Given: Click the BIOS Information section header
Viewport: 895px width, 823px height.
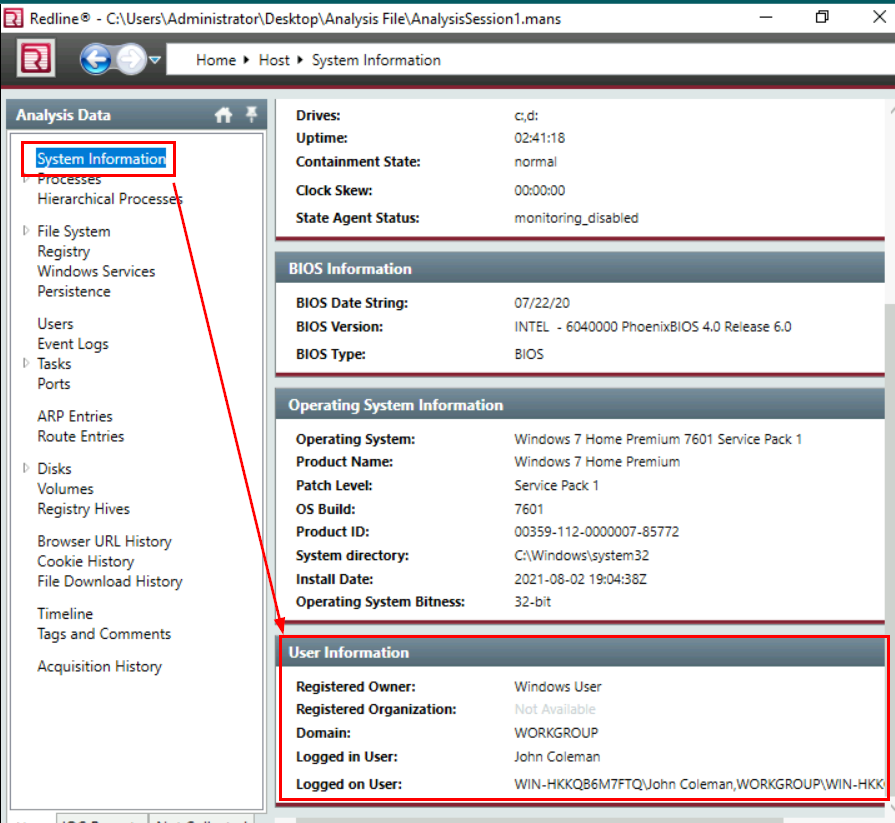Looking at the screenshot, I should [580, 268].
